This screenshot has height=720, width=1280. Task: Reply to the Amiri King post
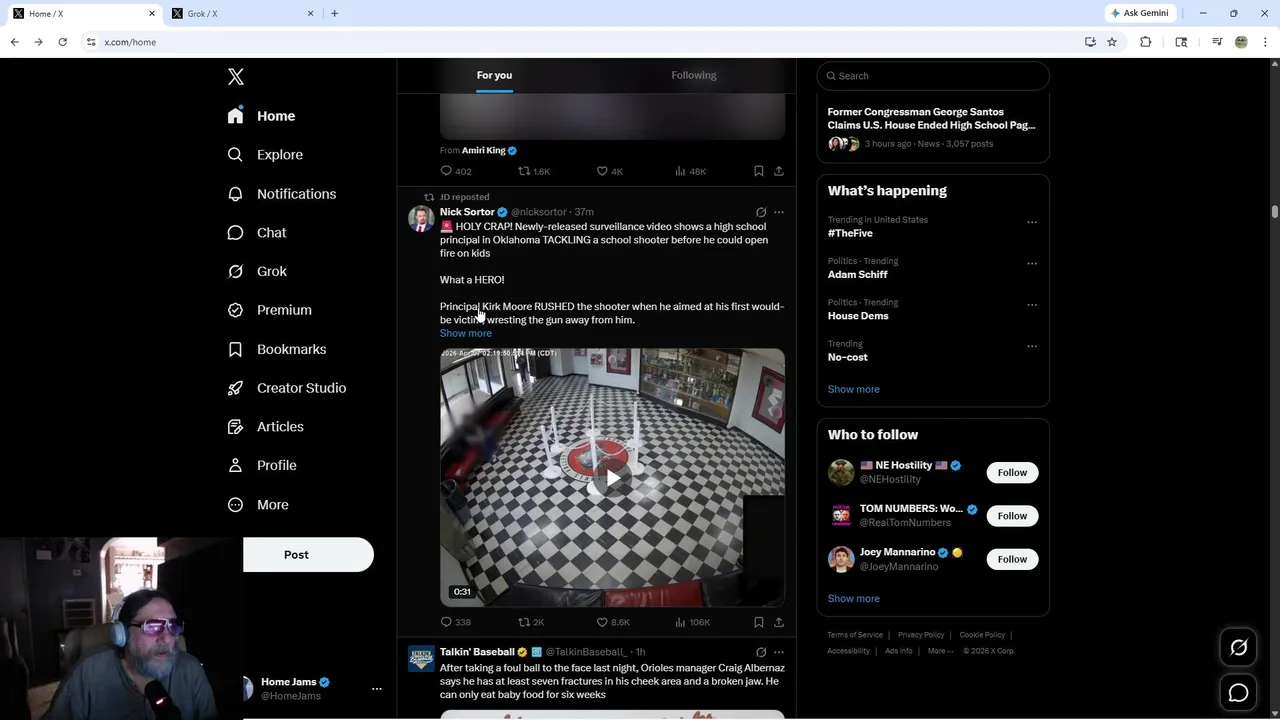click(456, 171)
